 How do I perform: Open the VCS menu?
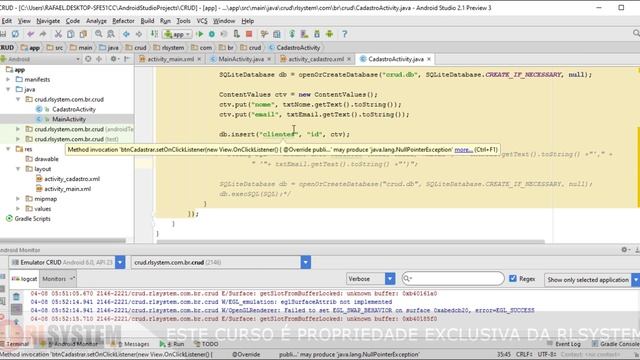click(202, 21)
